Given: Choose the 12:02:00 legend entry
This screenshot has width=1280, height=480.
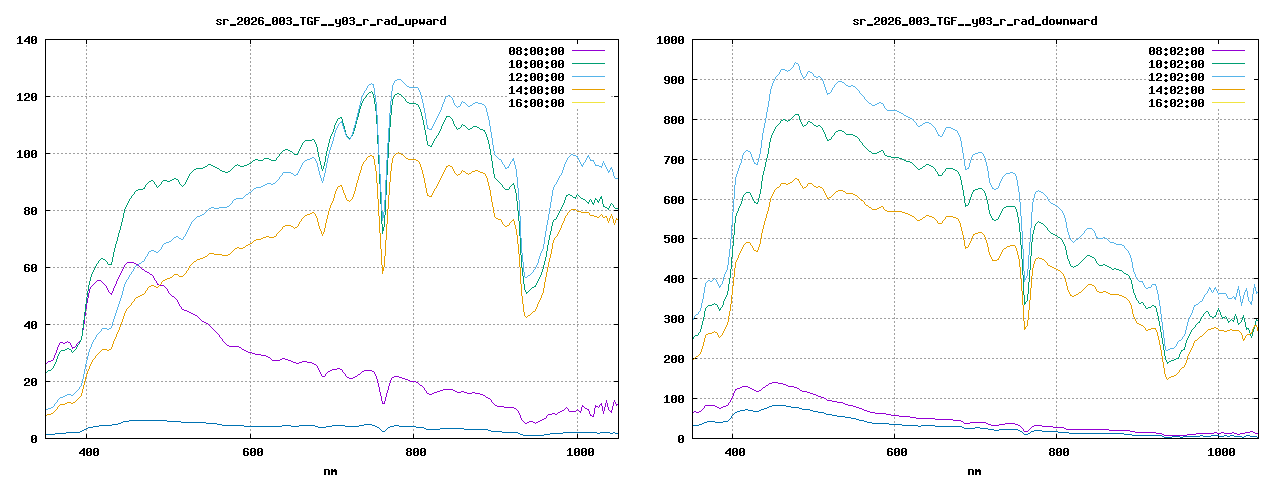Looking at the screenshot, I should click(1176, 76).
